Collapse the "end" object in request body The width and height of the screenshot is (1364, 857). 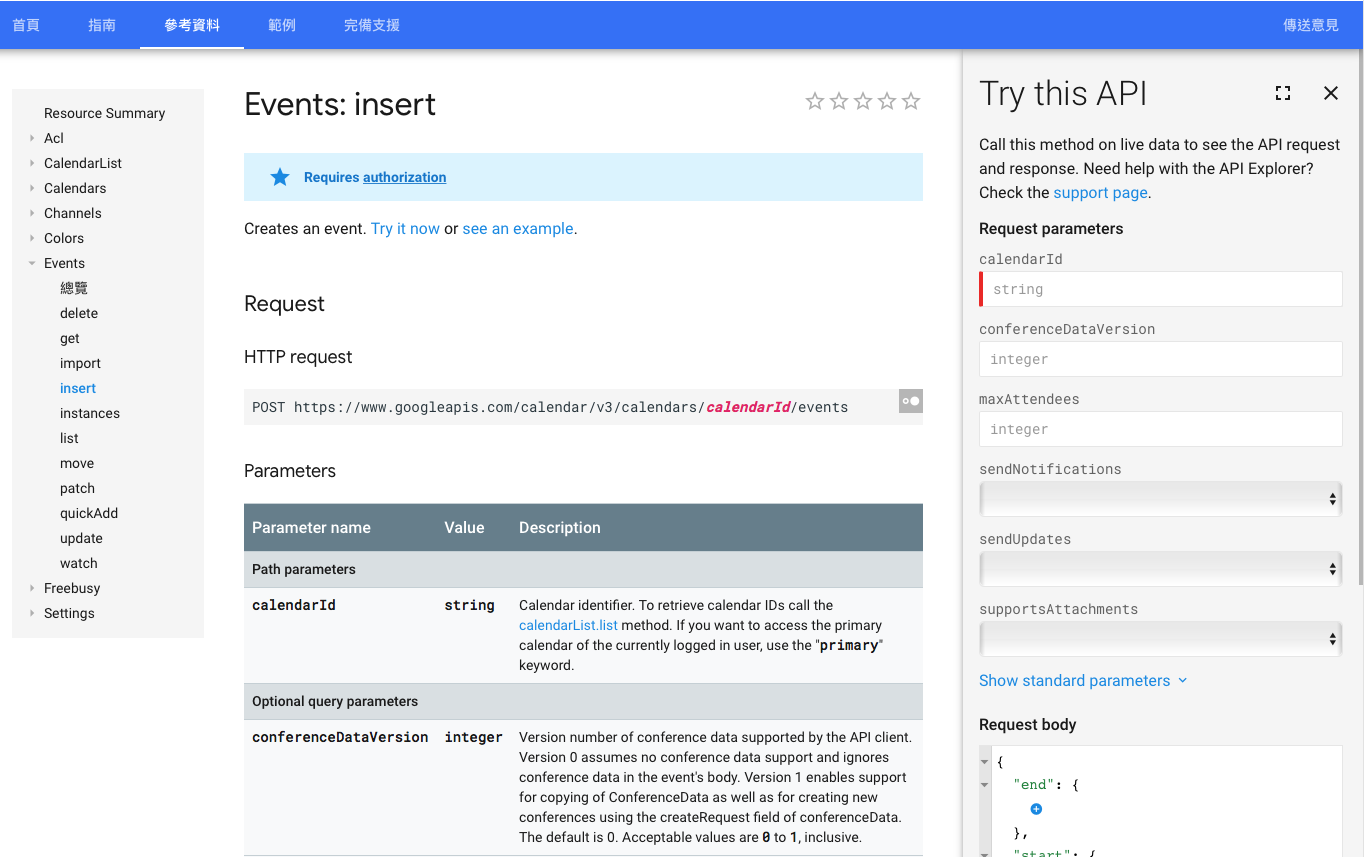985,785
